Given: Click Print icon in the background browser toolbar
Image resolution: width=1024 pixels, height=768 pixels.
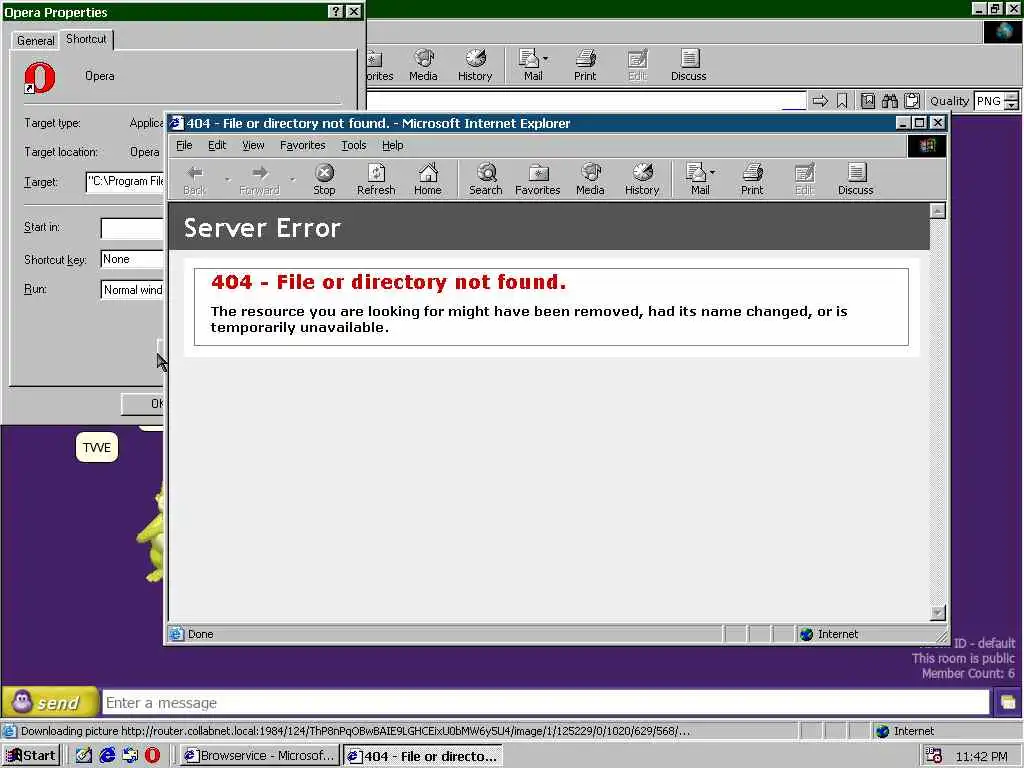Looking at the screenshot, I should coord(584,65).
